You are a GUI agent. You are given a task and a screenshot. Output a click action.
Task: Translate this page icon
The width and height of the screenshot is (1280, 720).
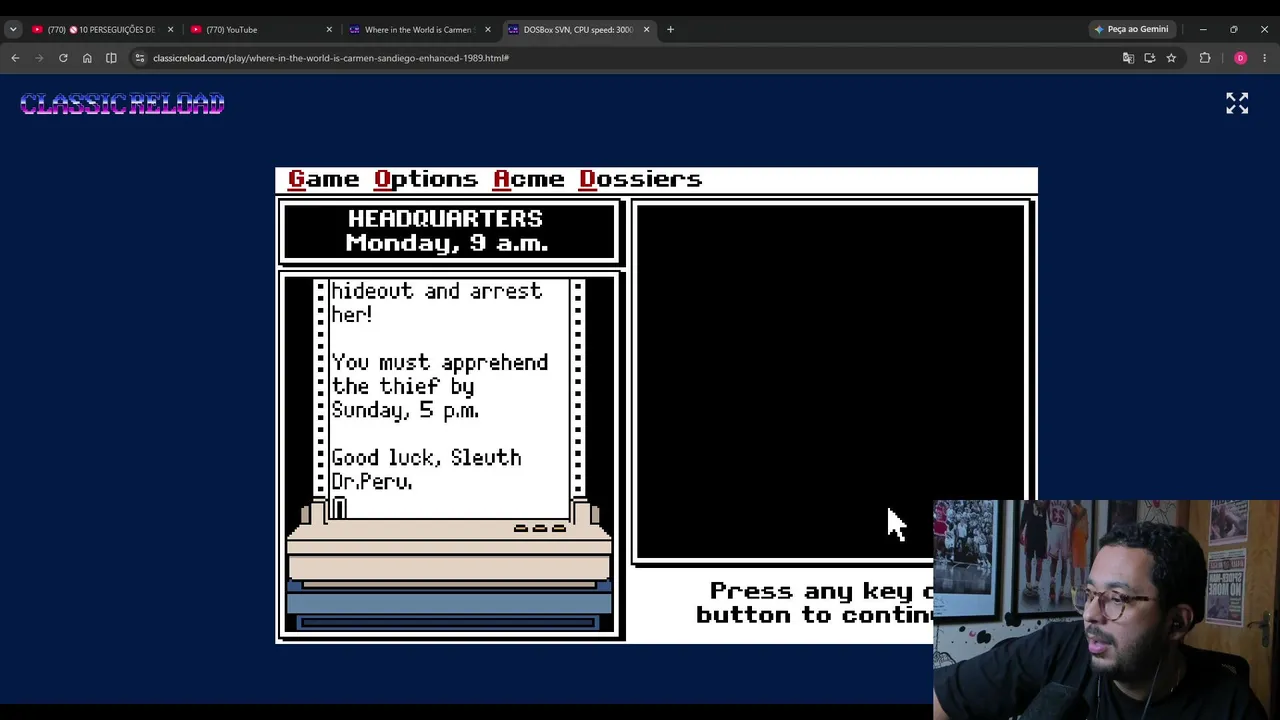1128,58
